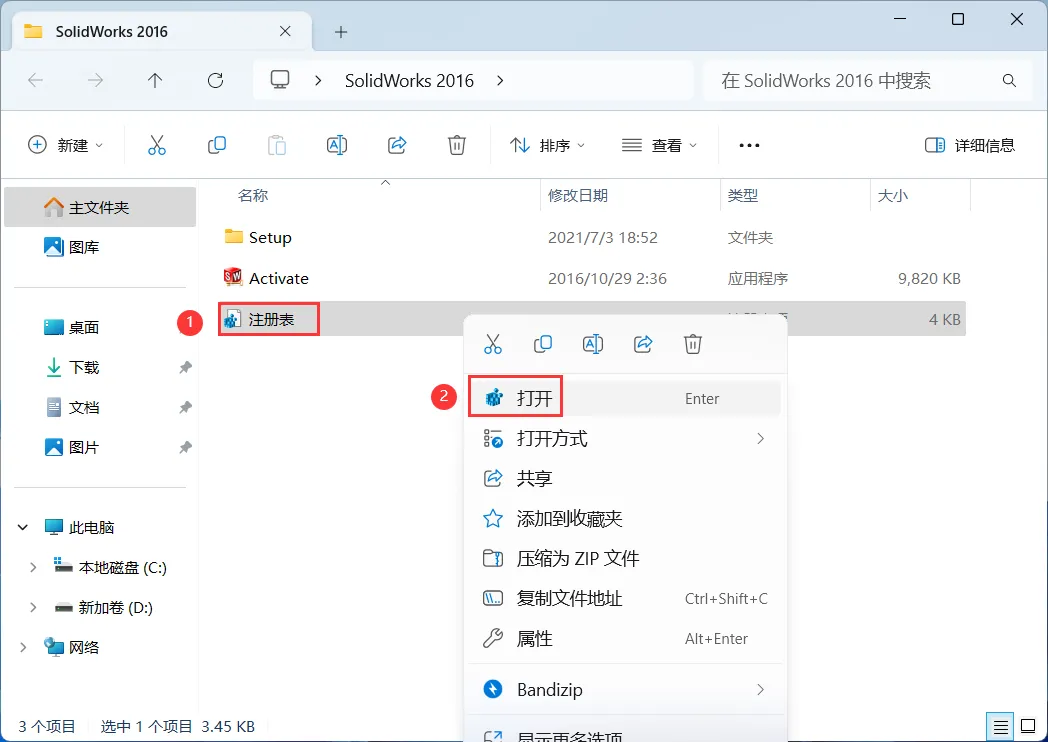Expand the 新加卷 (D:) drive node
The height and width of the screenshot is (742, 1048).
[x=33, y=608]
